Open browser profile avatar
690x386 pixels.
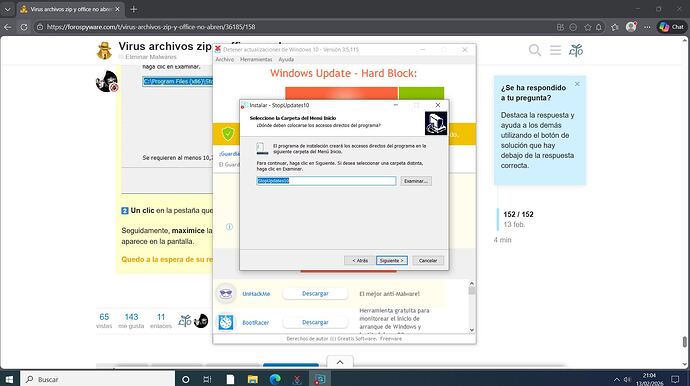pos(631,27)
